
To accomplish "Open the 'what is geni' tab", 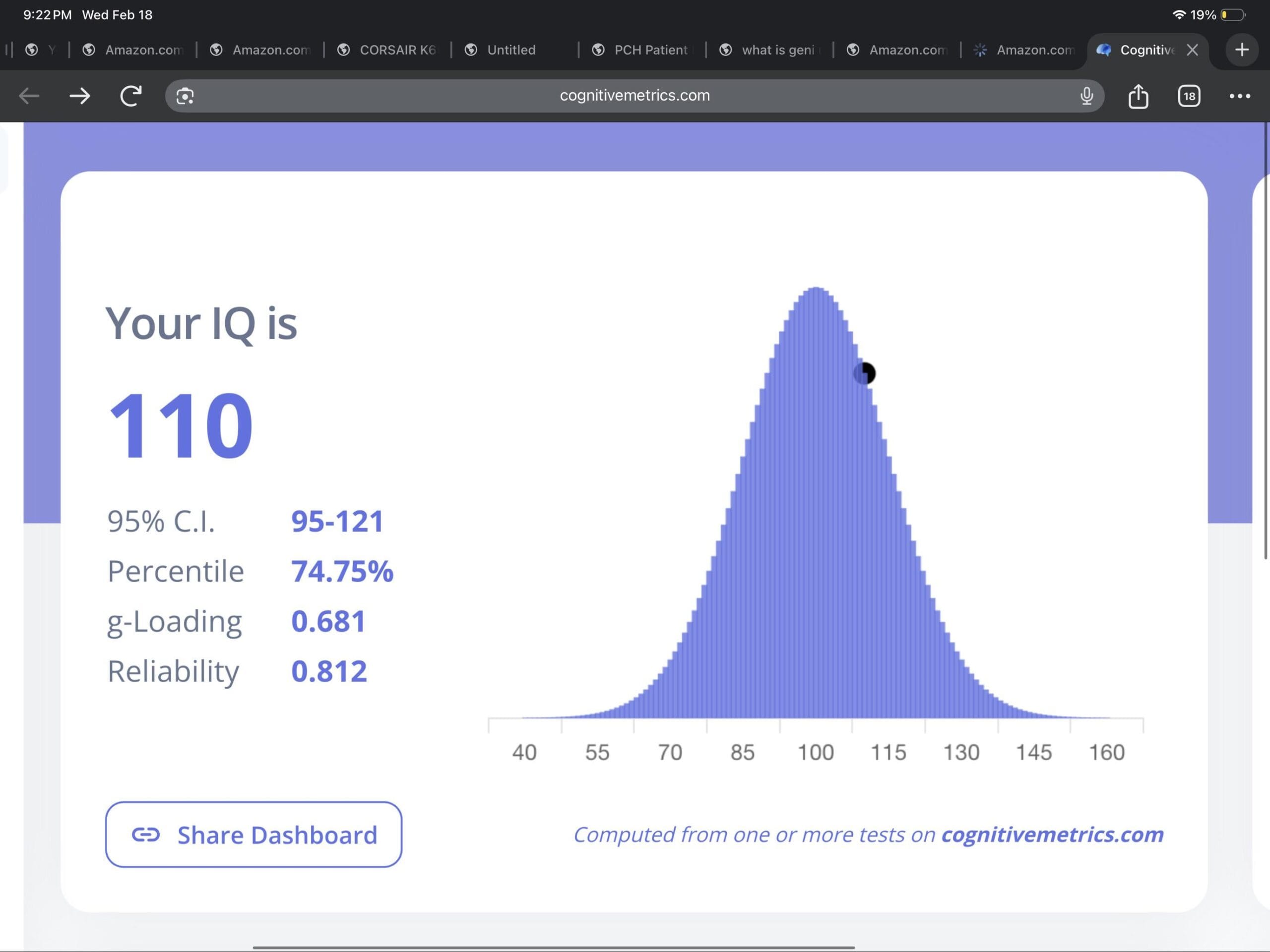I will pyautogui.click(x=769, y=50).
